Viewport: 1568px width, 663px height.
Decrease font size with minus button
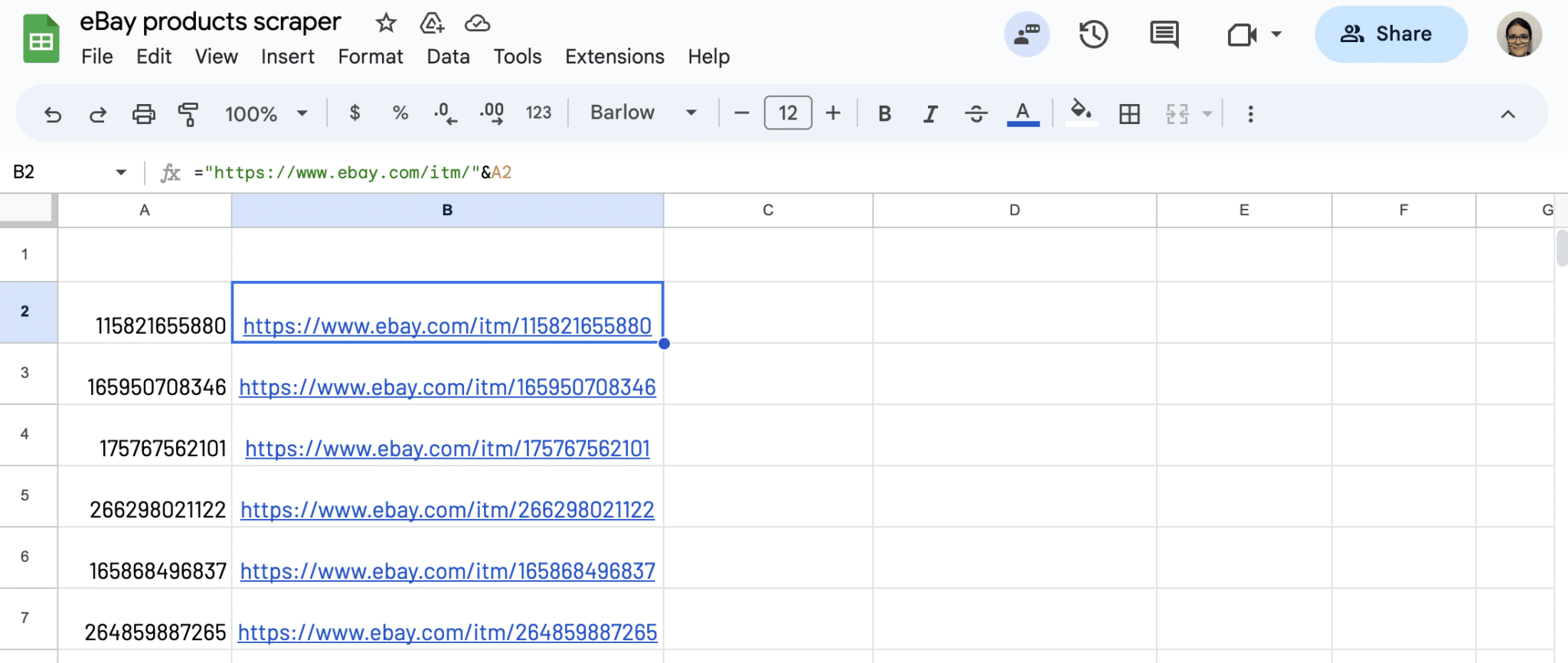click(741, 114)
